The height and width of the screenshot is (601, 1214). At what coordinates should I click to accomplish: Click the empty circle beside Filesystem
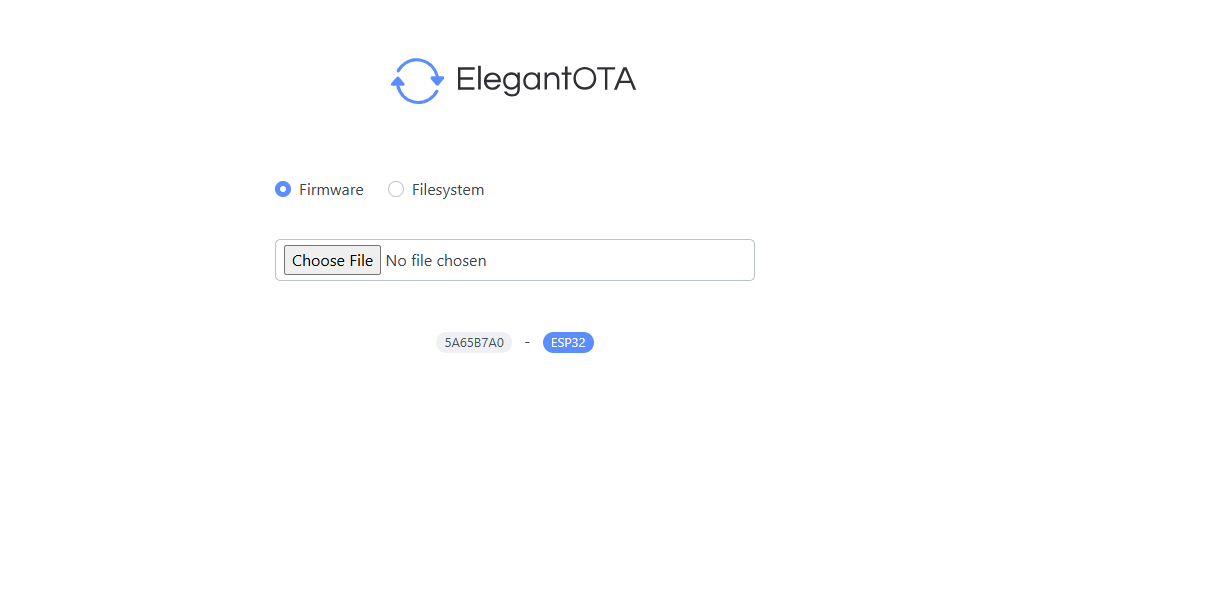(396, 189)
